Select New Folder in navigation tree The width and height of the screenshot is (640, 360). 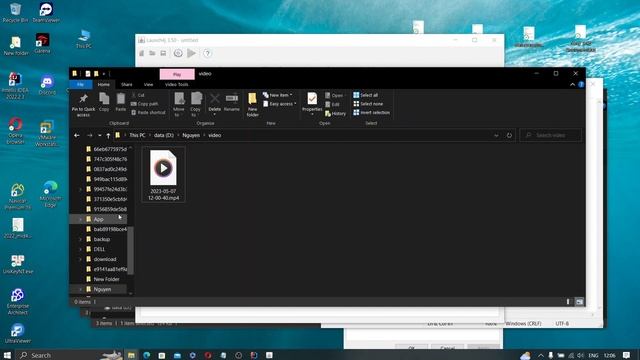(x=106, y=279)
